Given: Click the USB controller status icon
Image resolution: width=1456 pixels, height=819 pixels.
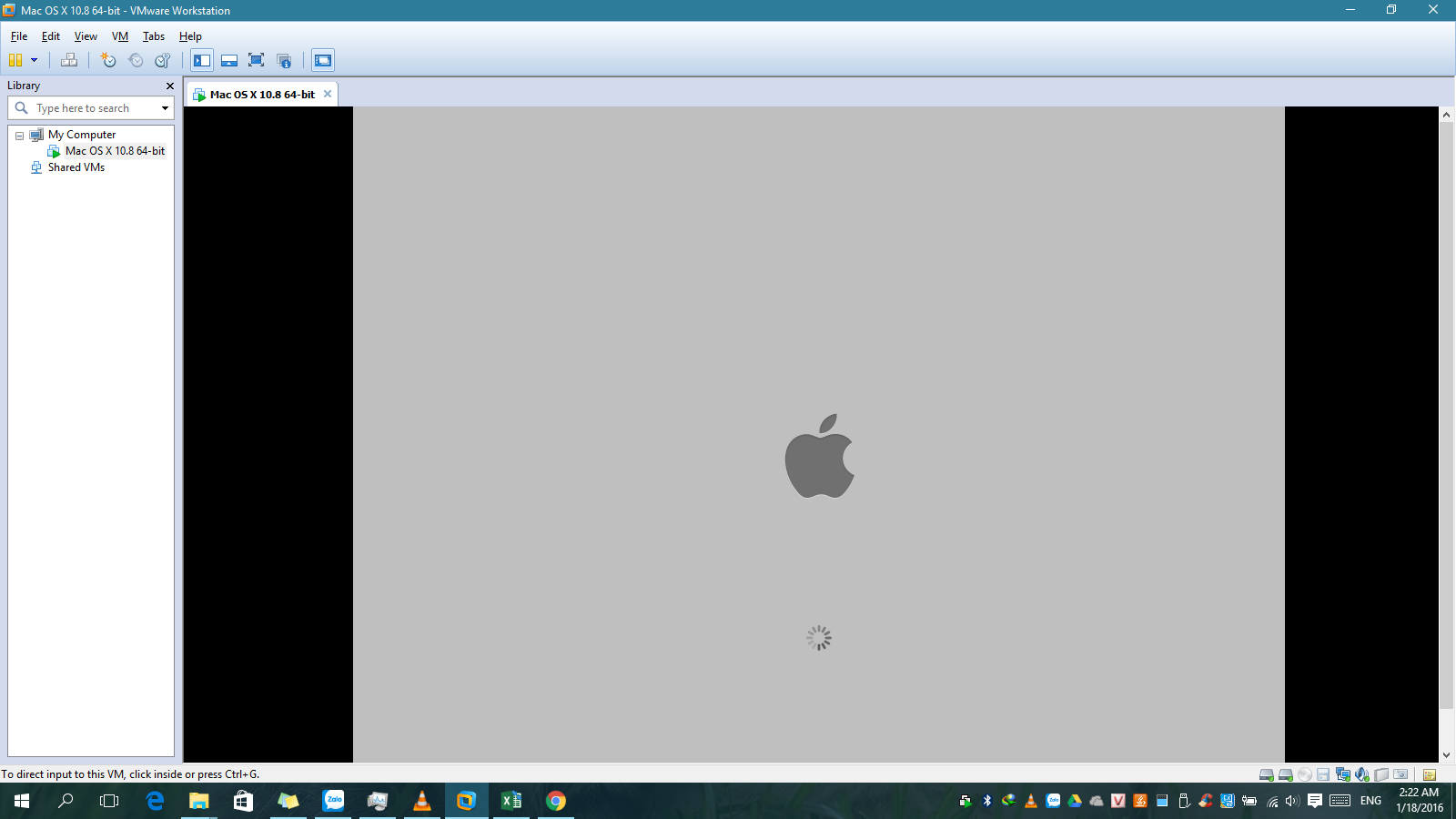Looking at the screenshot, I should pyautogui.click(x=1380, y=774).
